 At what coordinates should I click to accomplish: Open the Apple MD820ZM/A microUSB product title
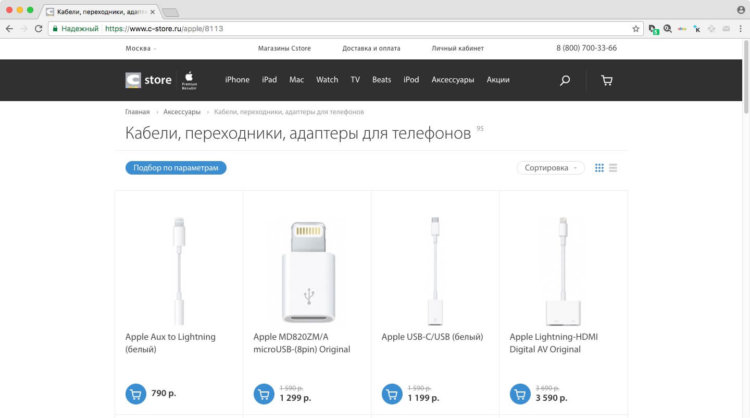click(302, 343)
